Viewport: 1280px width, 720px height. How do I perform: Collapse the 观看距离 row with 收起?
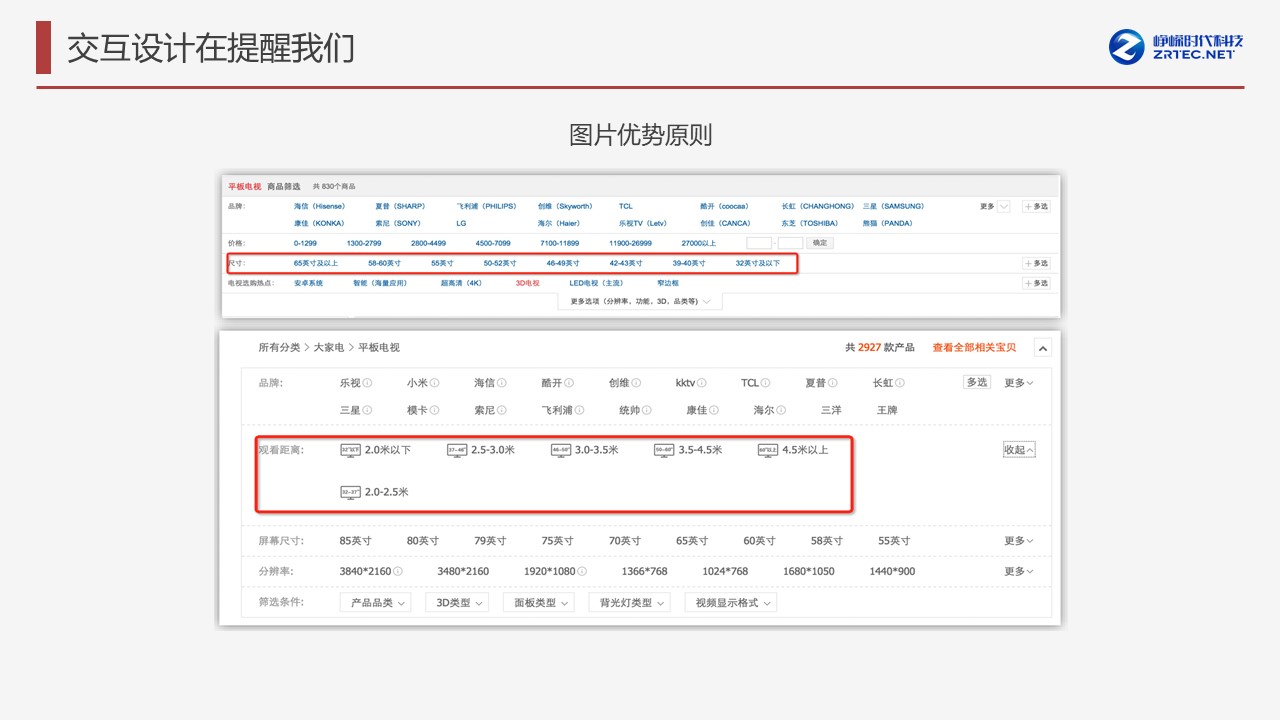point(1019,450)
